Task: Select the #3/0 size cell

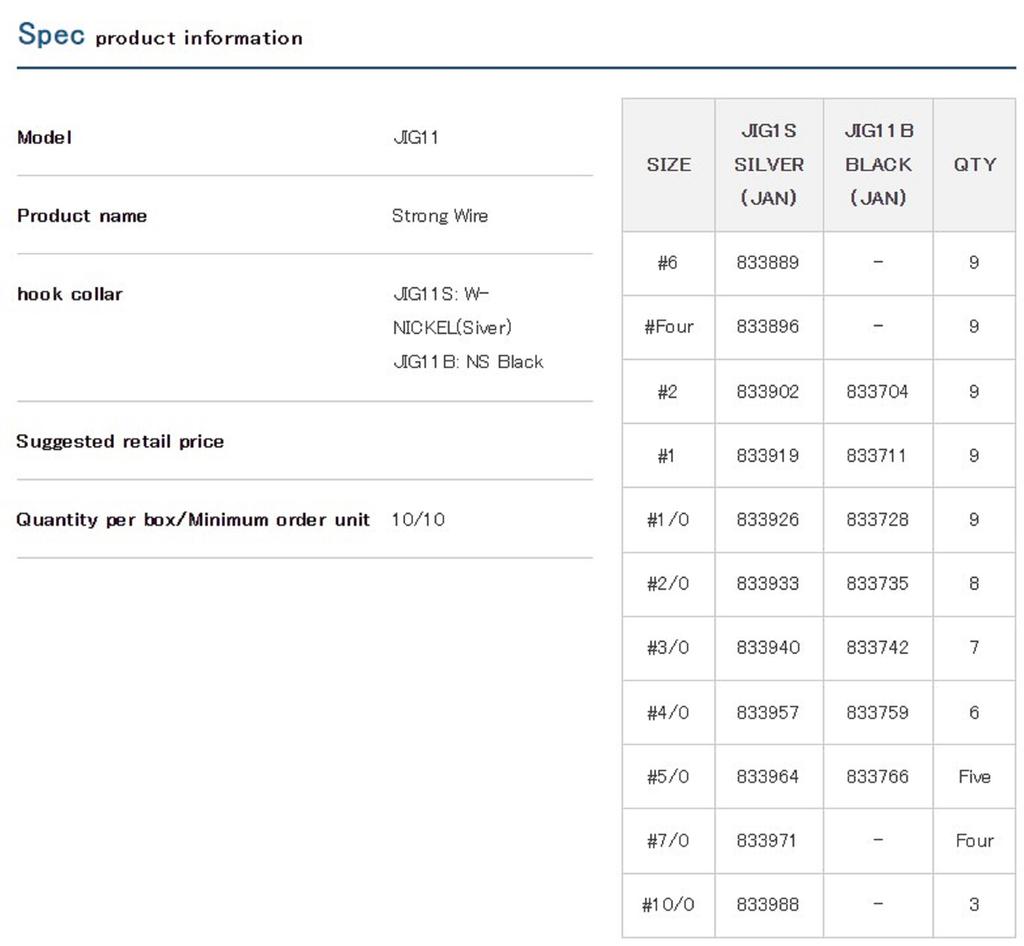Action: [x=668, y=648]
